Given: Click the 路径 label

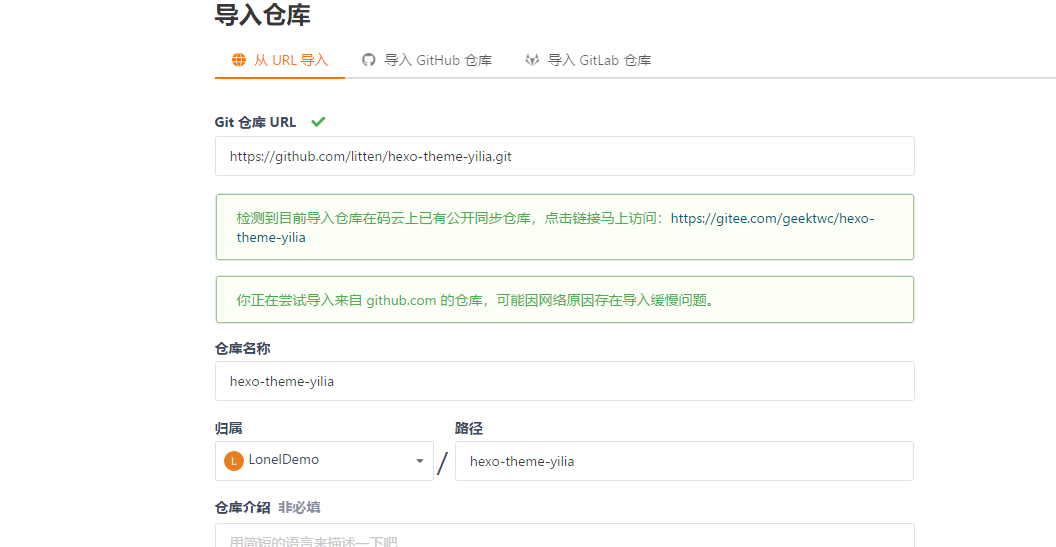Looking at the screenshot, I should click(x=469, y=428).
